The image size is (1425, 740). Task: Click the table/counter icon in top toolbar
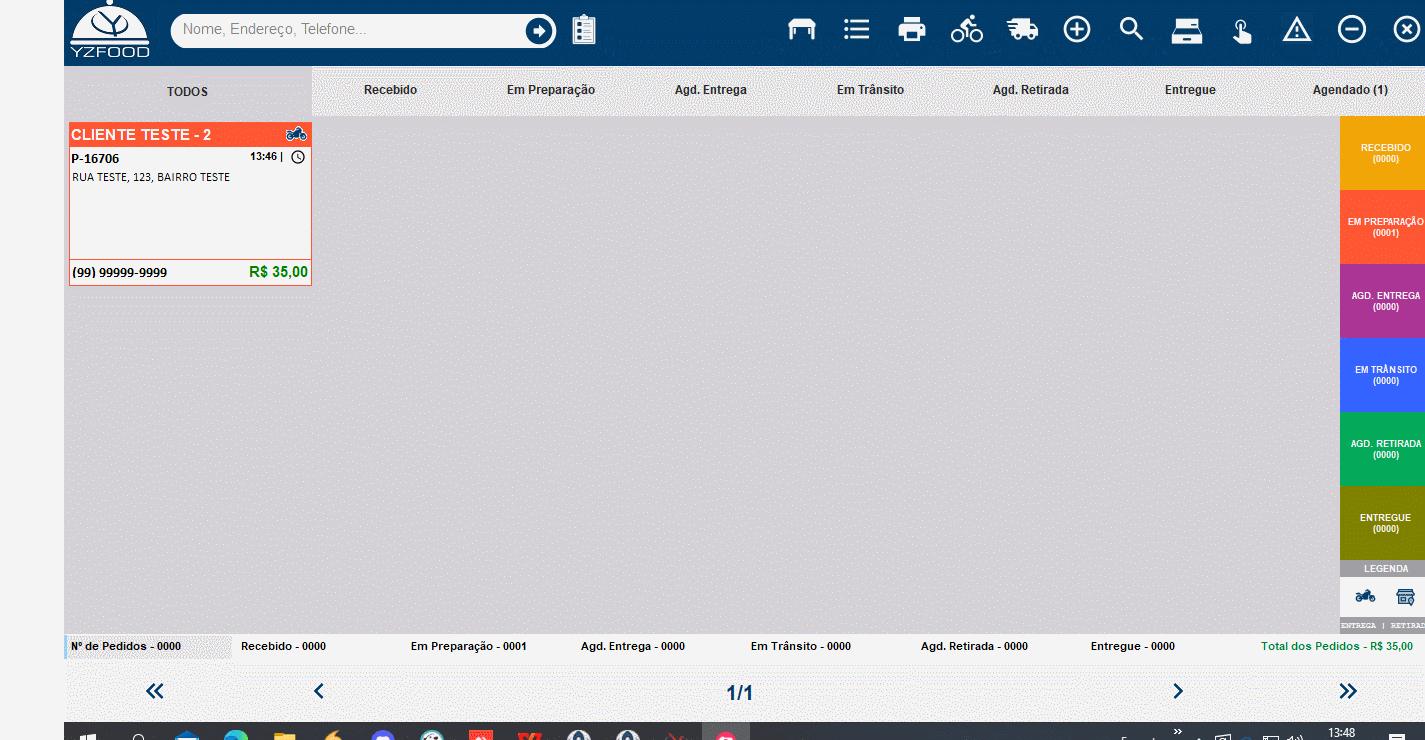pyautogui.click(x=801, y=30)
